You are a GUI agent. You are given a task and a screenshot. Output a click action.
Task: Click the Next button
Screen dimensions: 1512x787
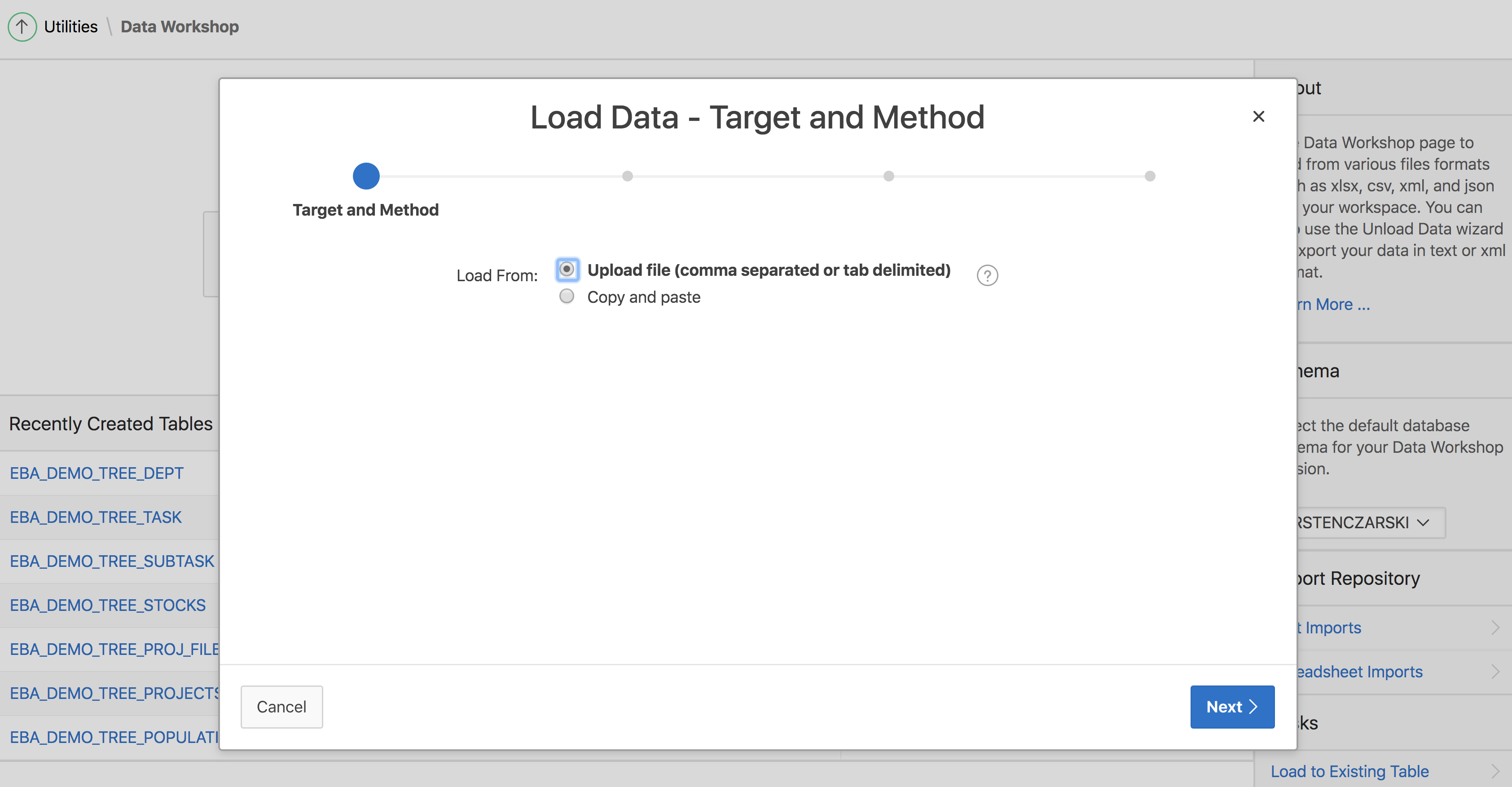click(1231, 707)
